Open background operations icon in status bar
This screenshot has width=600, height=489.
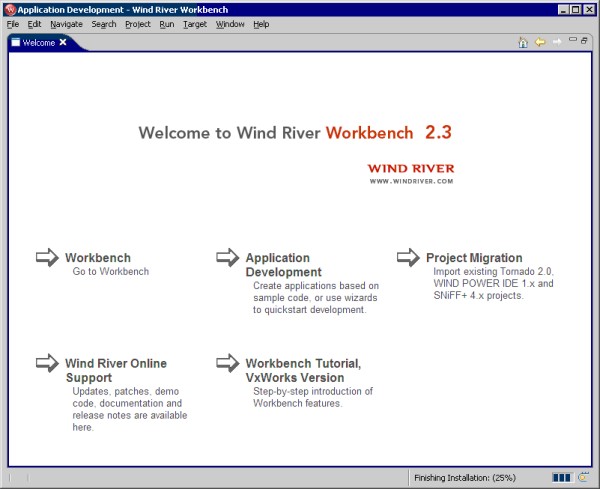click(x=583, y=477)
